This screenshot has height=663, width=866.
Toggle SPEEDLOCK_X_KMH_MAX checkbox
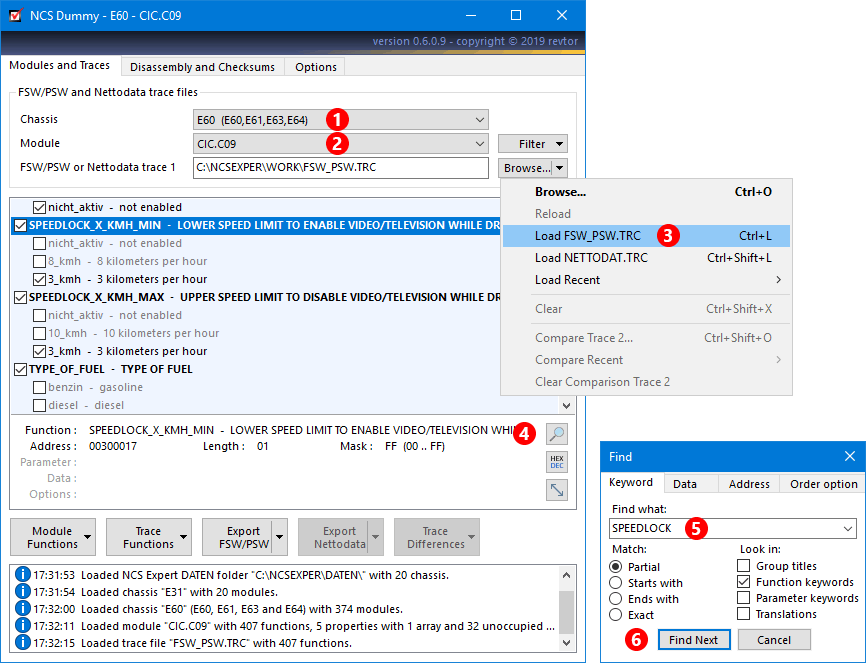20,297
